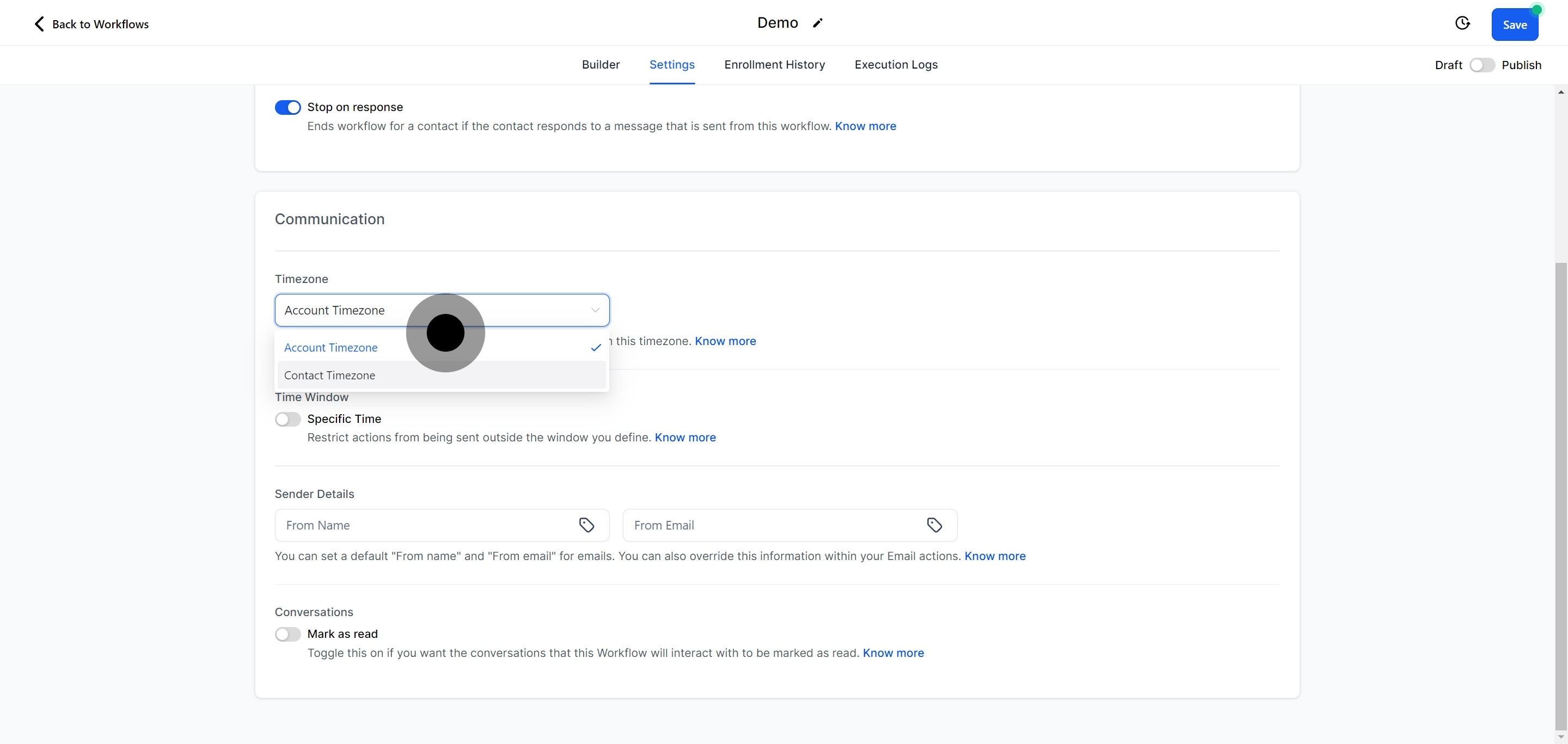The width and height of the screenshot is (1568, 744).
Task: Open Know more link for Sender Details
Action: (x=995, y=556)
